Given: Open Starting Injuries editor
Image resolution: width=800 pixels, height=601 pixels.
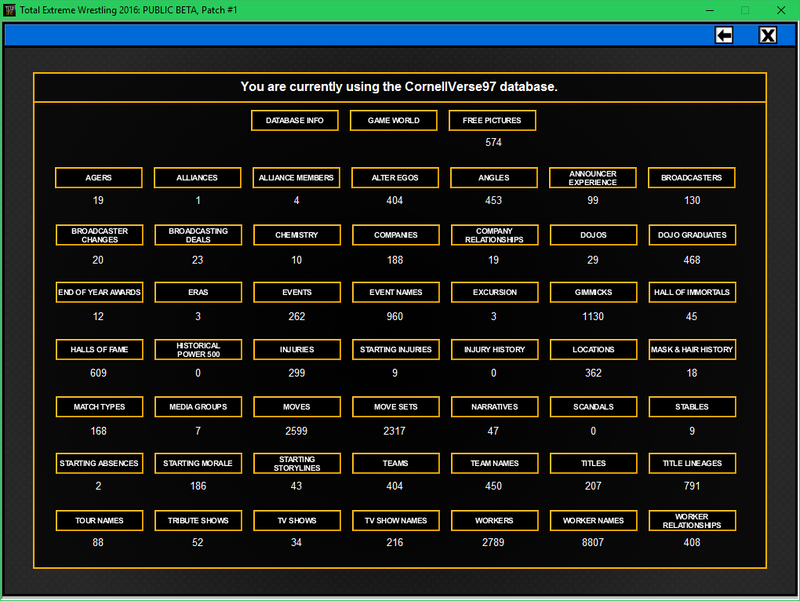Looking at the screenshot, I should click(396, 349).
